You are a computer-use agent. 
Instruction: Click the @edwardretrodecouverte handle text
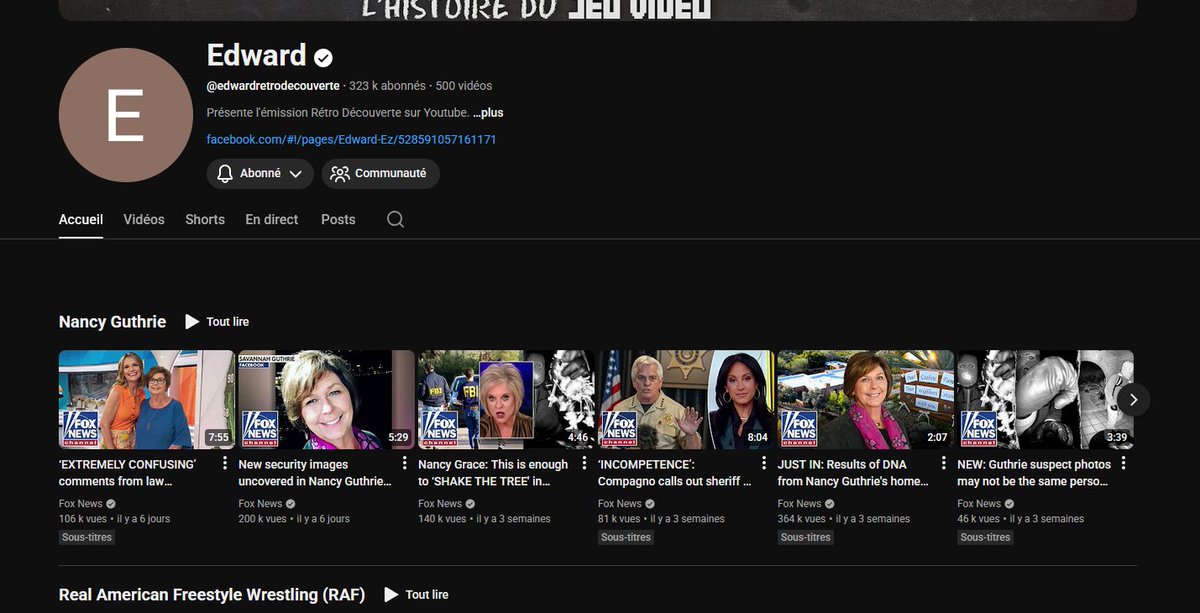tap(273, 86)
